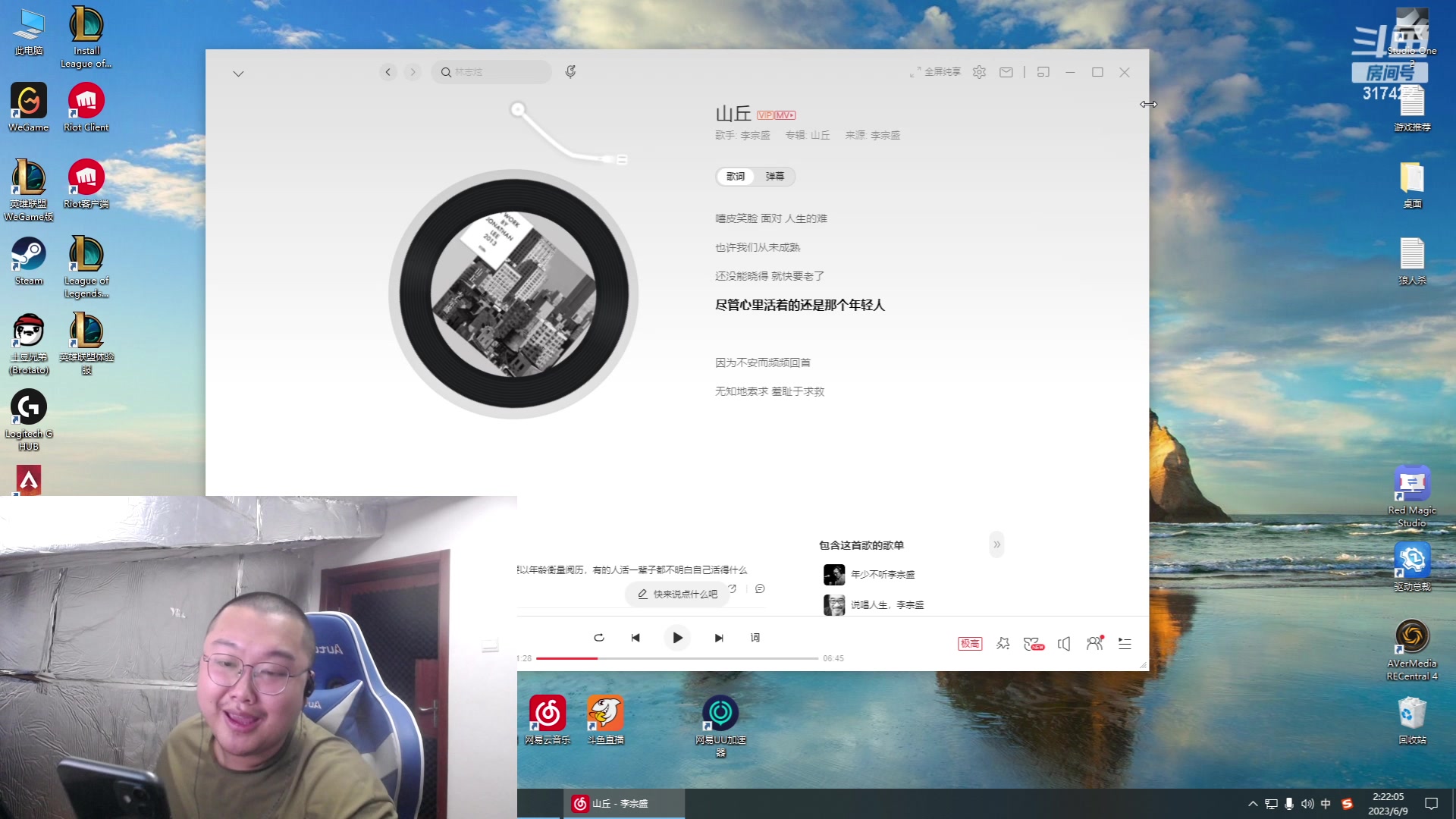This screenshot has height=819, width=1456.
Task: Open playlist 年少不听李宗盛
Action: [884, 574]
